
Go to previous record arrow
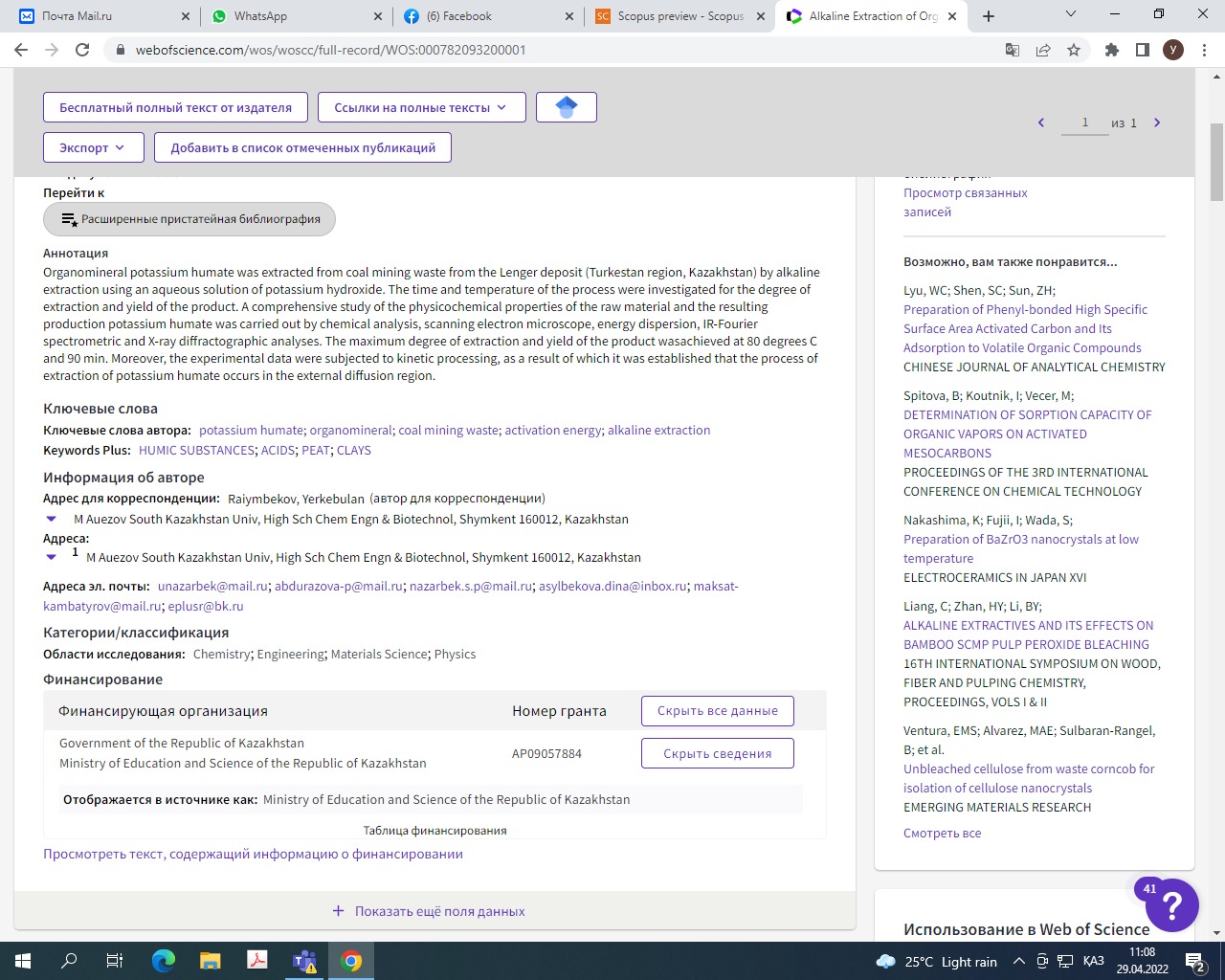pos(1041,122)
